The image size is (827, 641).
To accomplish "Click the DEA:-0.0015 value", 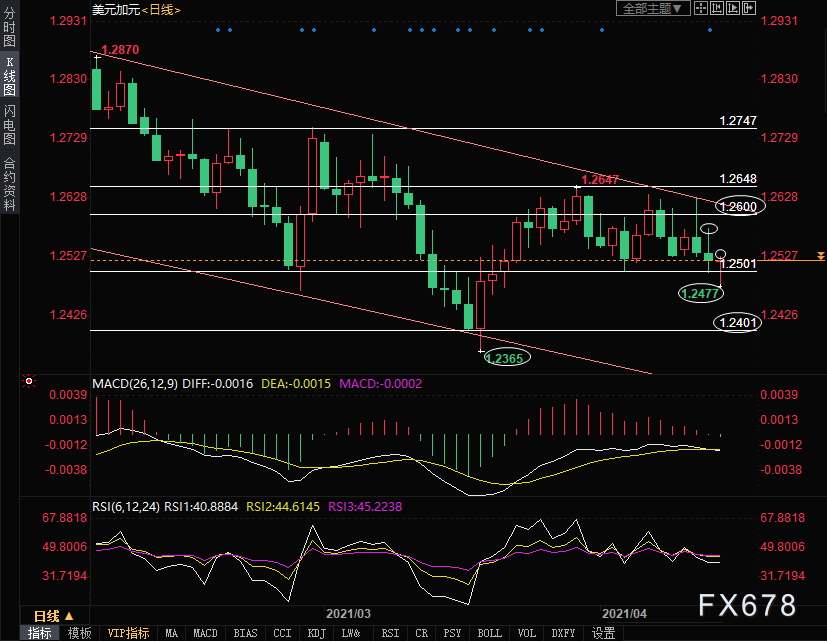I will pos(296,384).
